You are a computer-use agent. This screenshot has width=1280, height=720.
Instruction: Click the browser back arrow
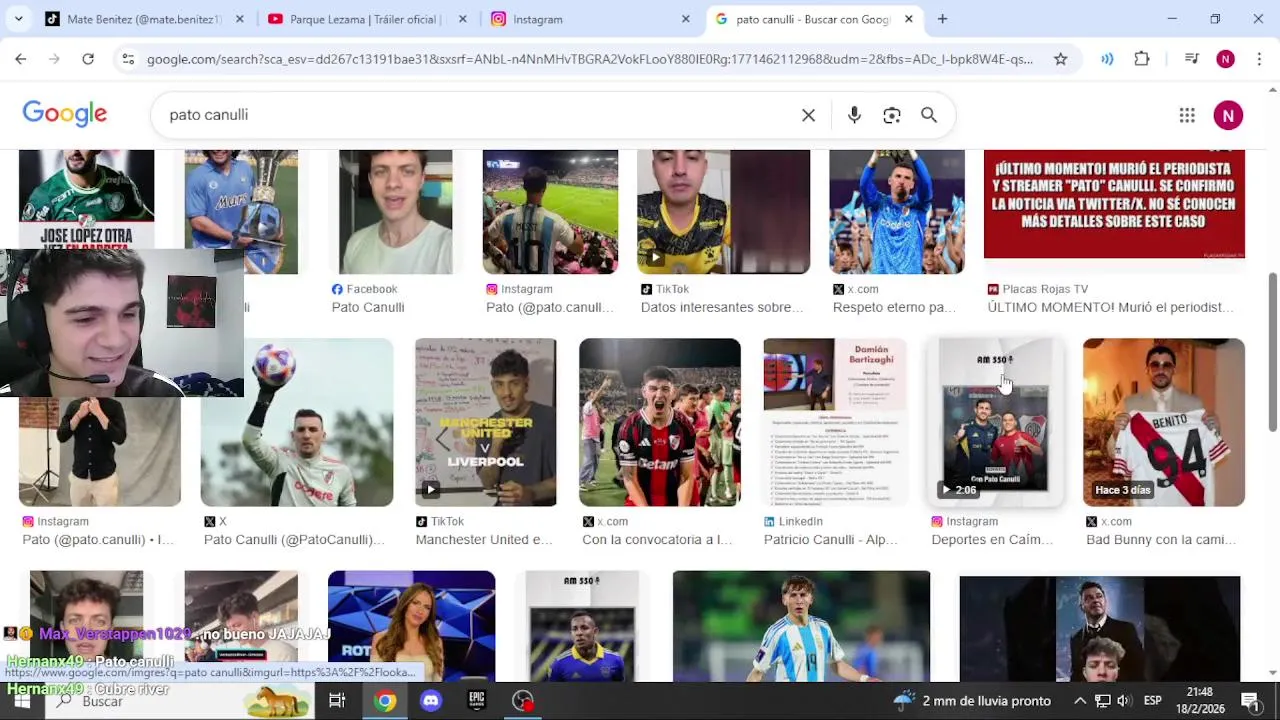[x=20, y=59]
